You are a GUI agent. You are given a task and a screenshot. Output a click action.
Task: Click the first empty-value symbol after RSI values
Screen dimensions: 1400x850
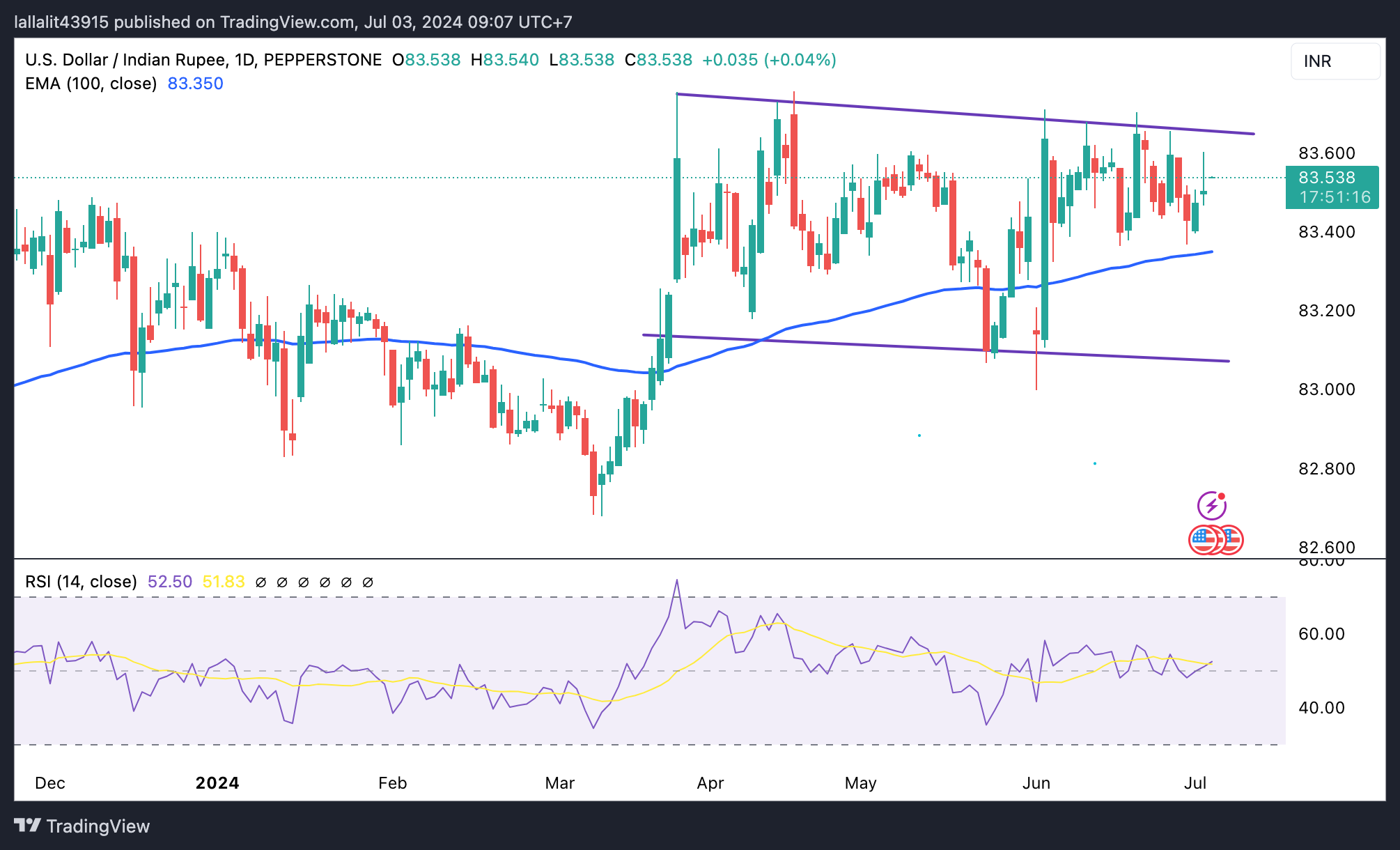[261, 582]
